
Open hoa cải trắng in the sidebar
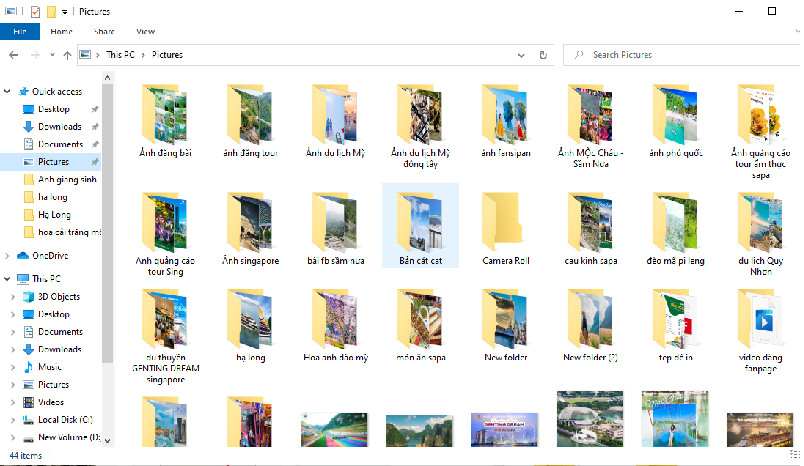tap(69, 232)
